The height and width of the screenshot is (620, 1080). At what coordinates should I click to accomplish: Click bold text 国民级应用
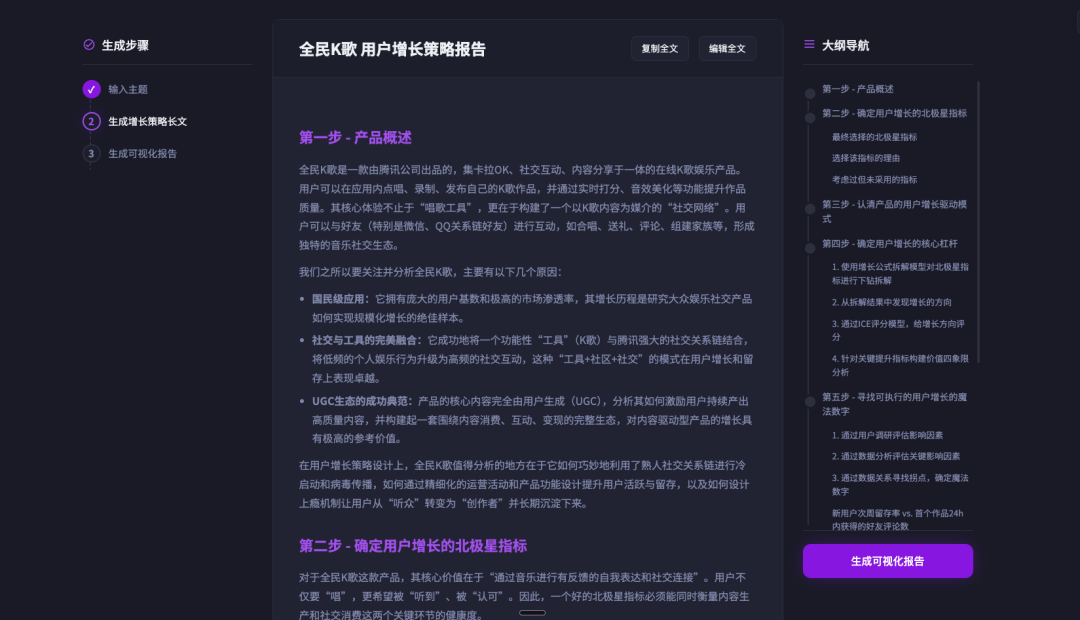[x=340, y=299]
